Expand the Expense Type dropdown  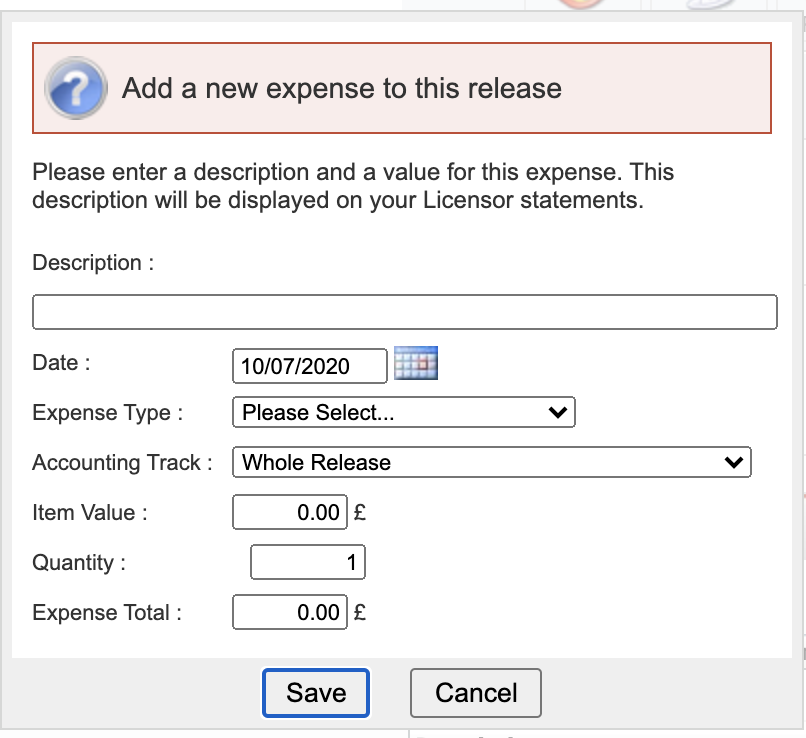pyautogui.click(x=403, y=413)
